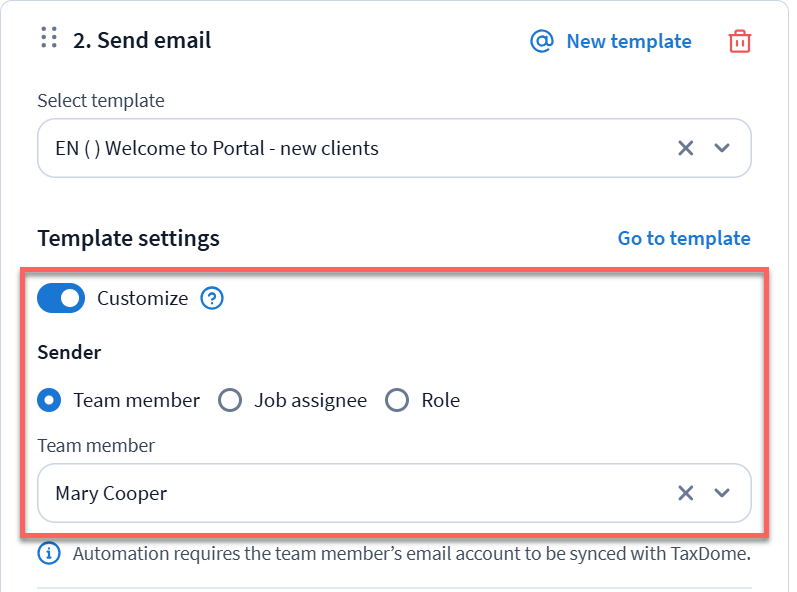Delete the Send email step with trash icon
The width and height of the screenshot is (797, 592).
click(x=740, y=41)
